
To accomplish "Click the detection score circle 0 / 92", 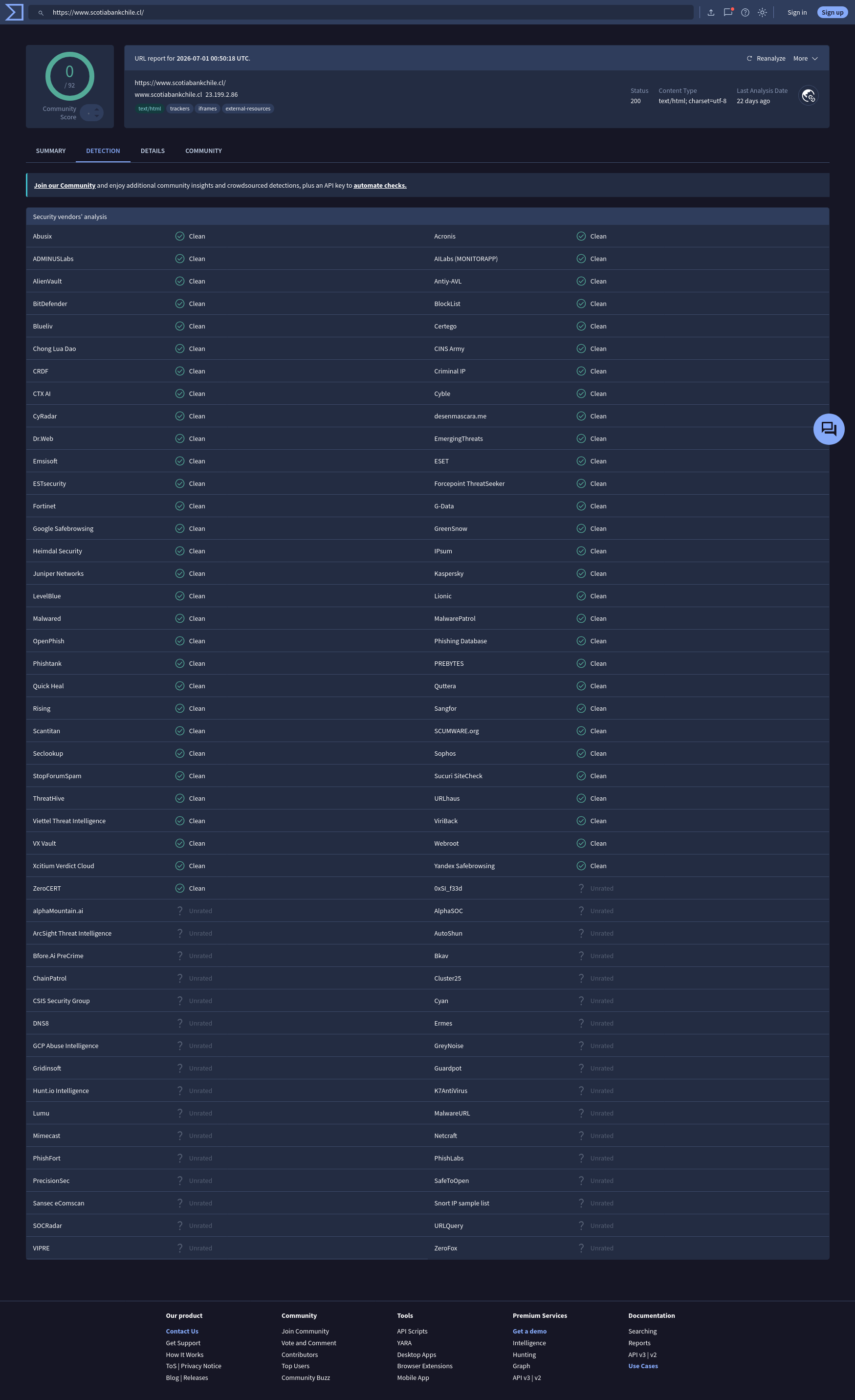I will 70,76.
